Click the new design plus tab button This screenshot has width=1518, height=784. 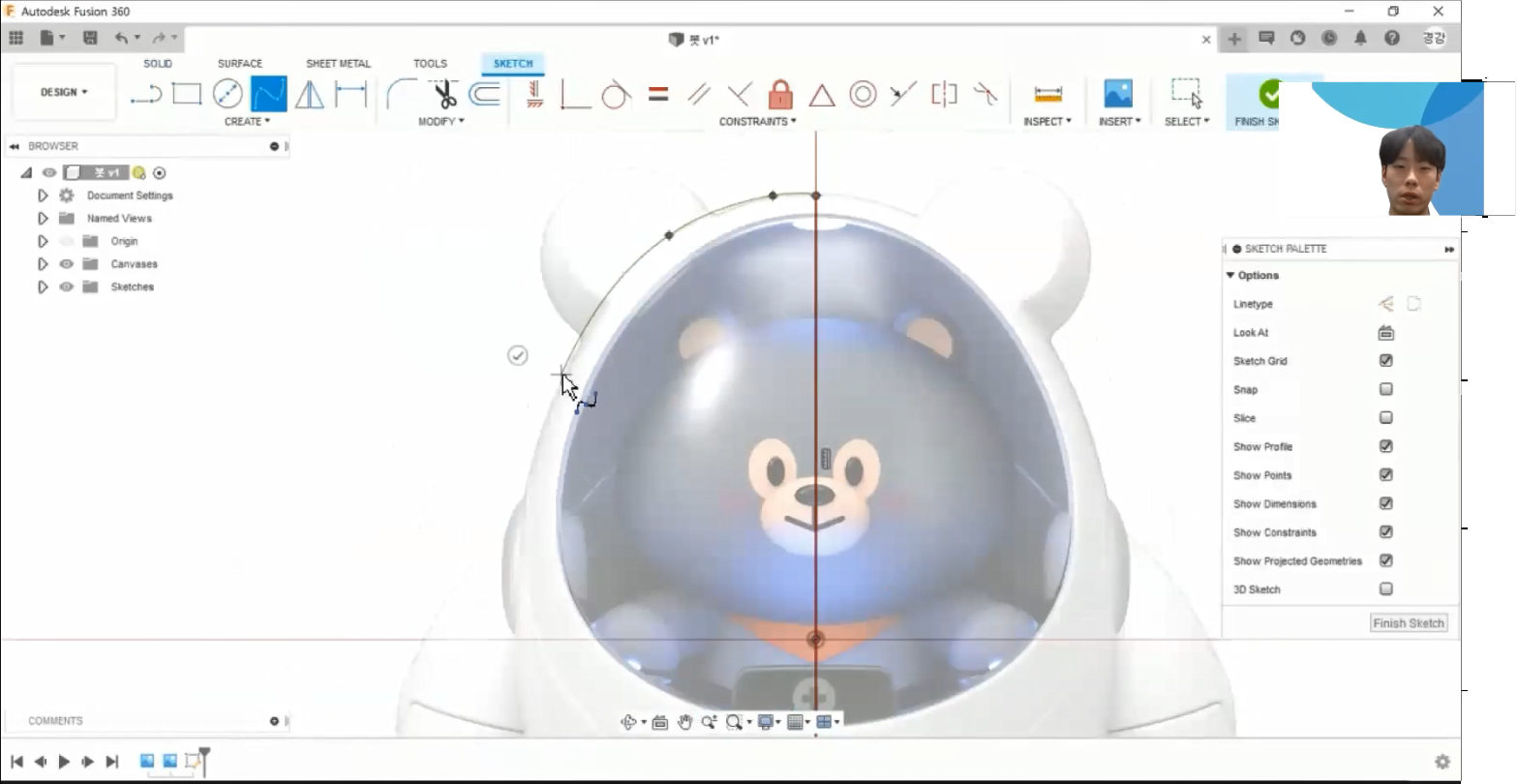pos(1234,39)
